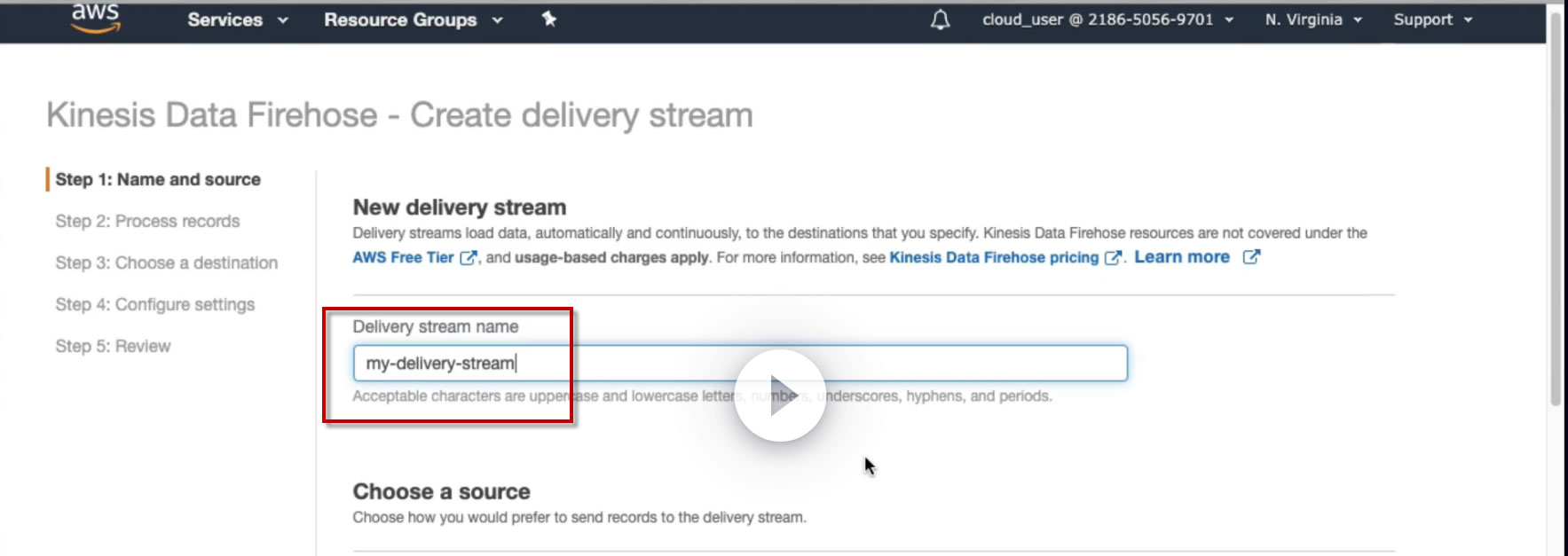The height and width of the screenshot is (556, 1568).
Task: Open the N. Virginia region selector
Action: (x=1313, y=20)
